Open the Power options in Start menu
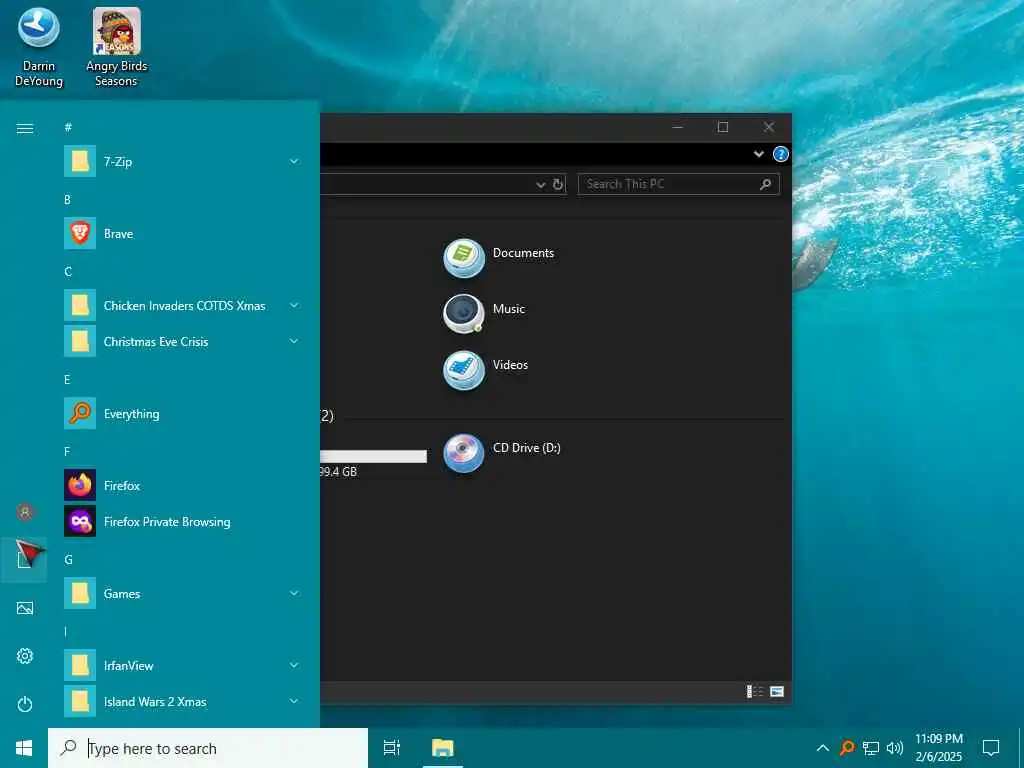The width and height of the screenshot is (1024, 768). coord(25,704)
